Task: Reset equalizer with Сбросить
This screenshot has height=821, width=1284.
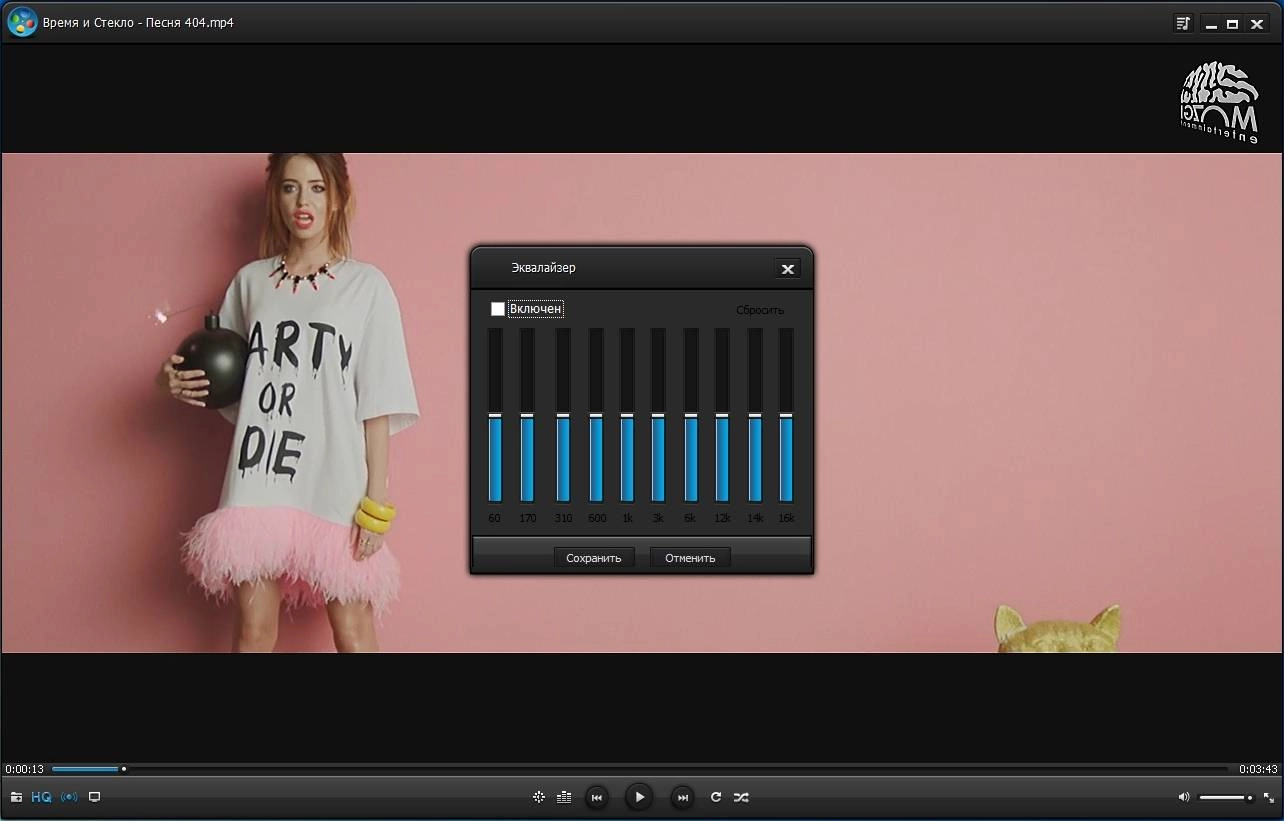Action: pos(760,310)
